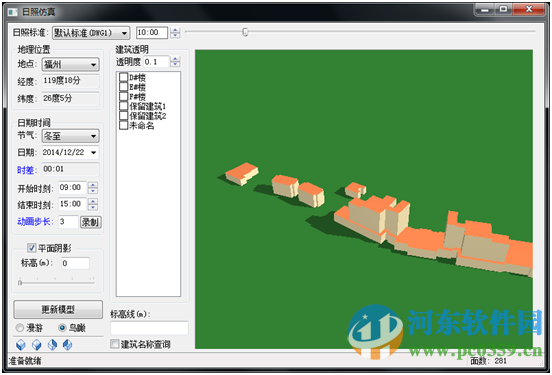
Task: Toggle the 平面阴影 checkbox
Action: 32,248
